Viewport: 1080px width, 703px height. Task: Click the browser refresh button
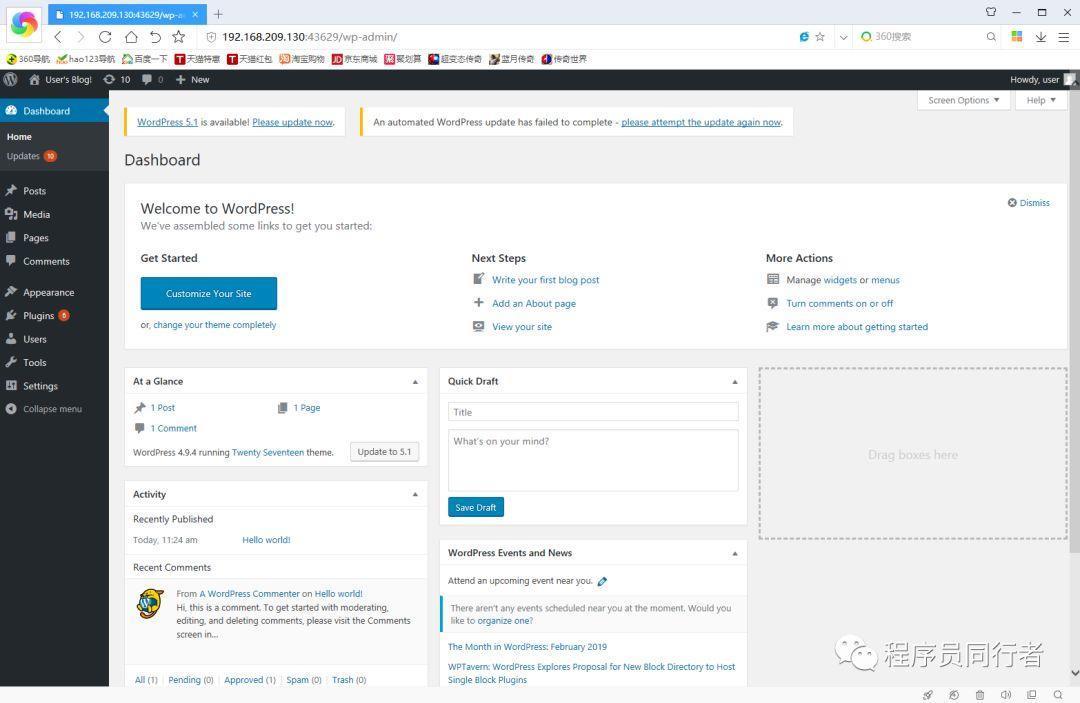105,37
